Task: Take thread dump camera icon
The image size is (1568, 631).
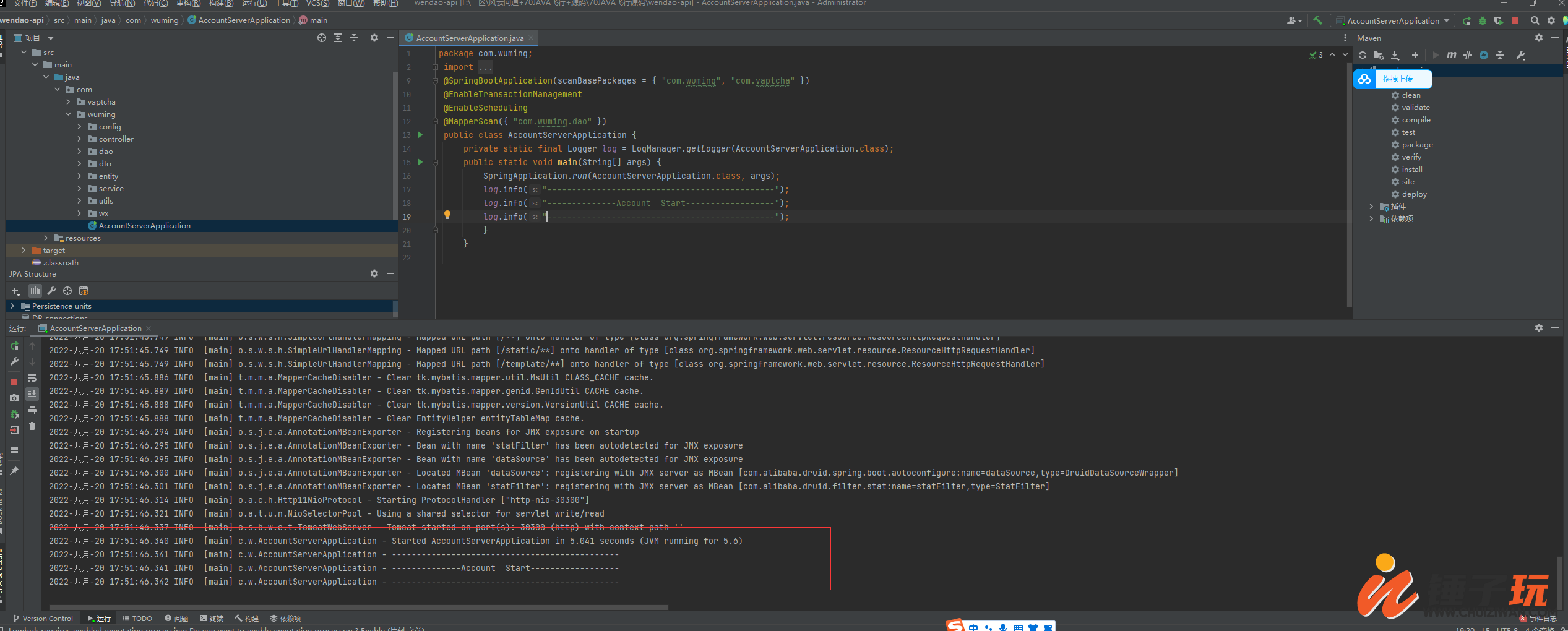Action: point(14,398)
